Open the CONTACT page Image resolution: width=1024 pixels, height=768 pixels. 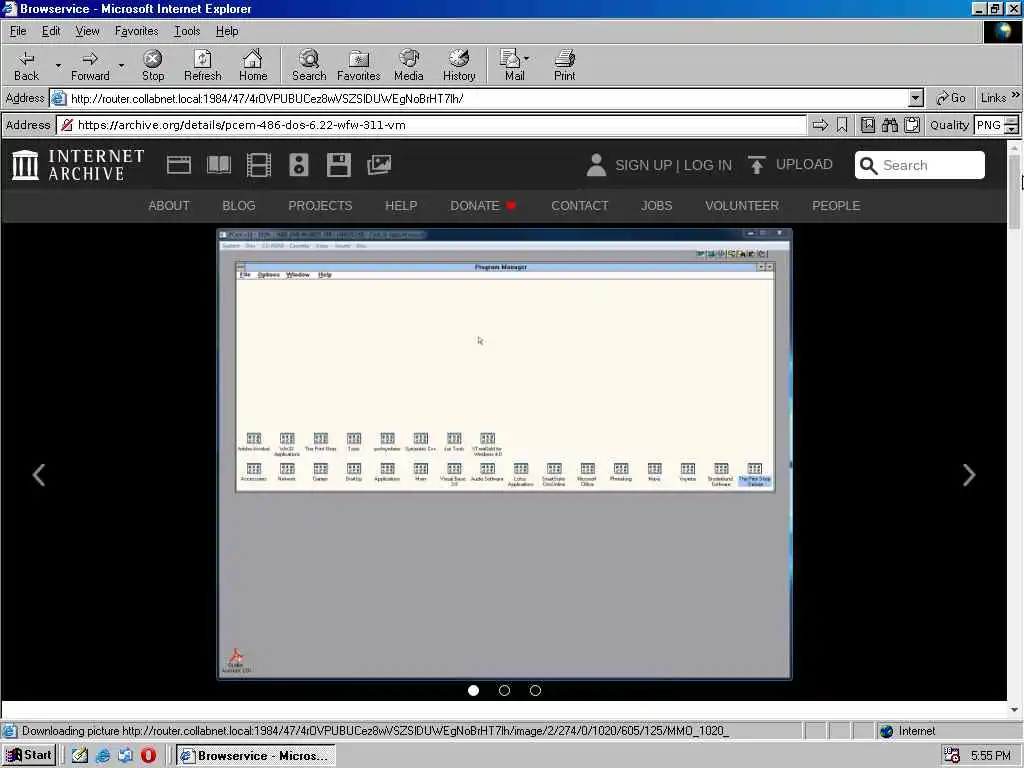pyautogui.click(x=580, y=206)
